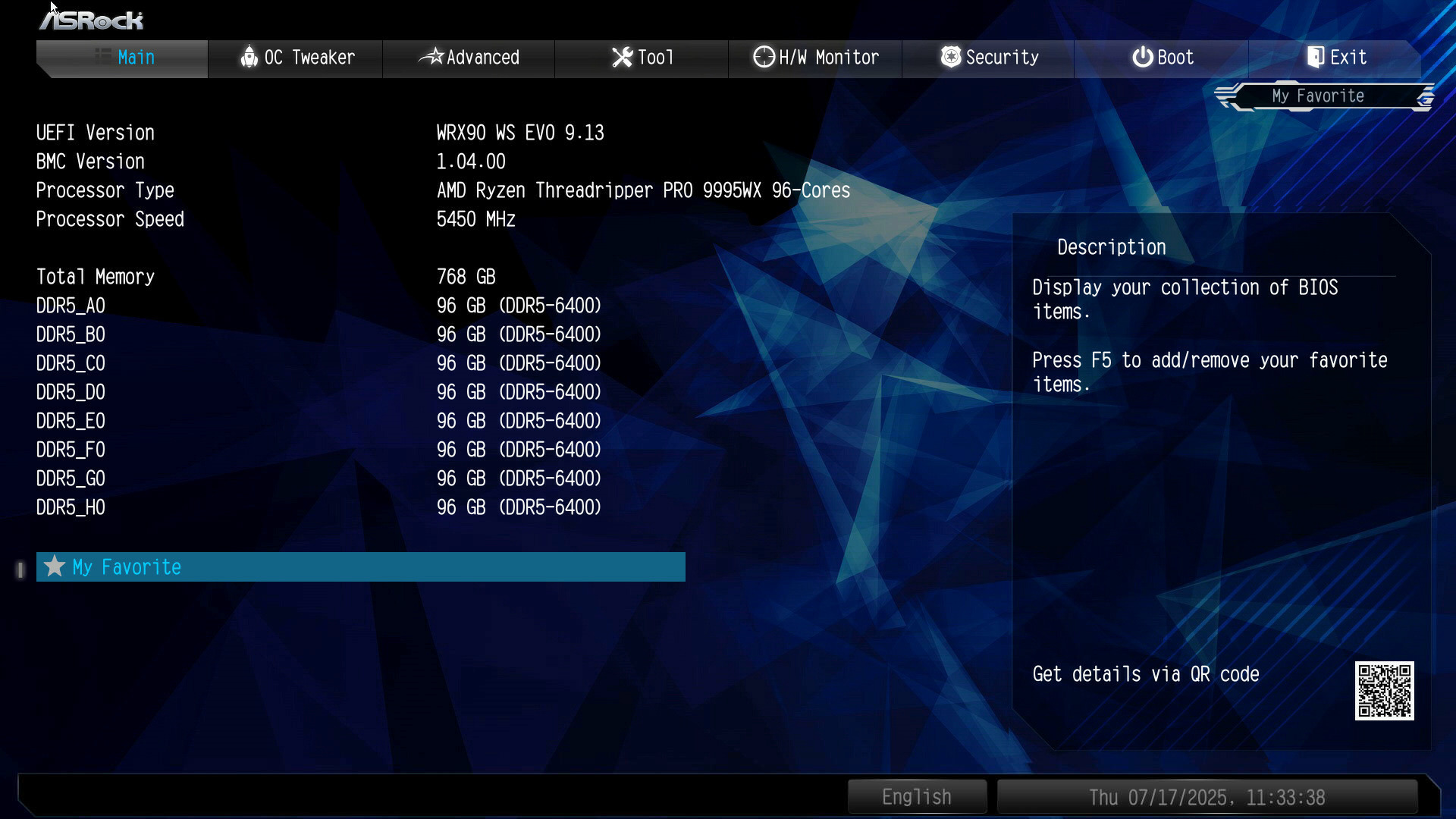
Task: Open the highlighted My Favorite menu entry
Action: [360, 566]
